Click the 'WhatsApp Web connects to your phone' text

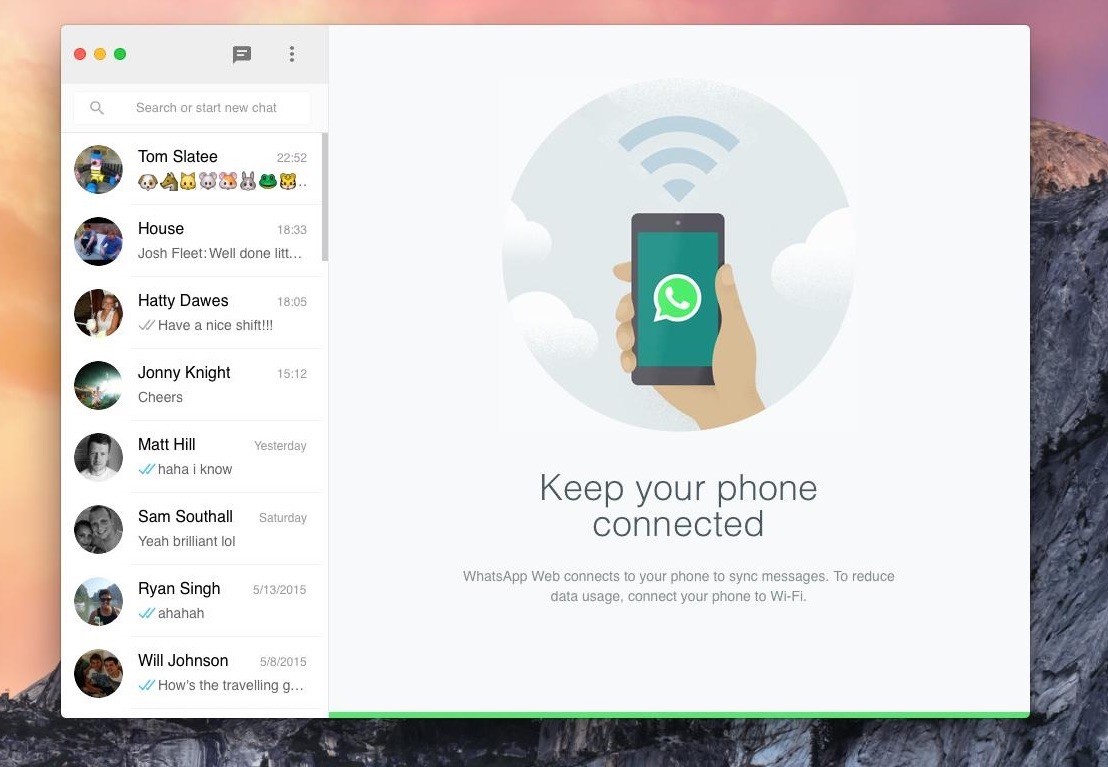678,586
